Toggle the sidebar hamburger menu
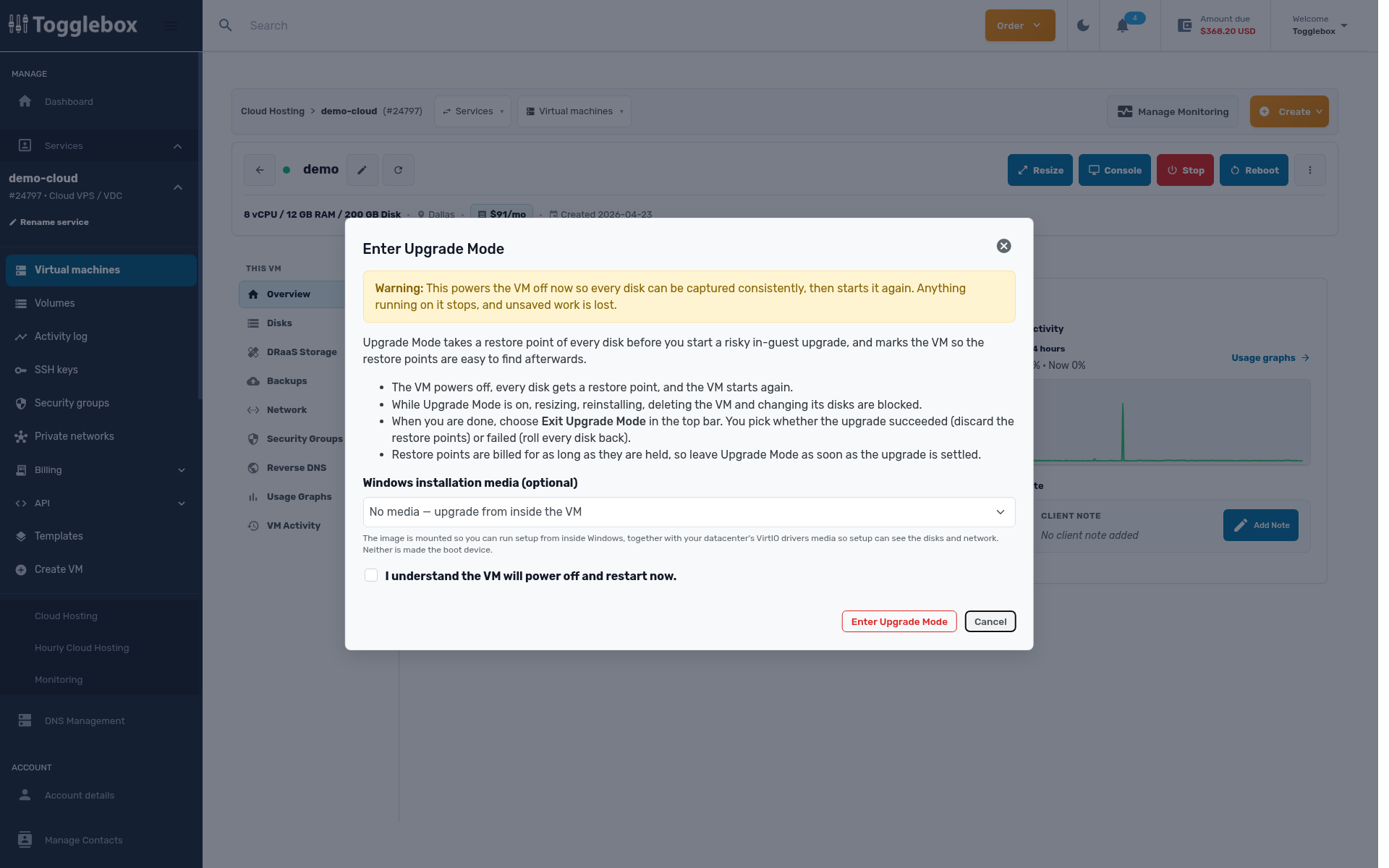This screenshot has height=868, width=1389. pyautogui.click(x=171, y=26)
